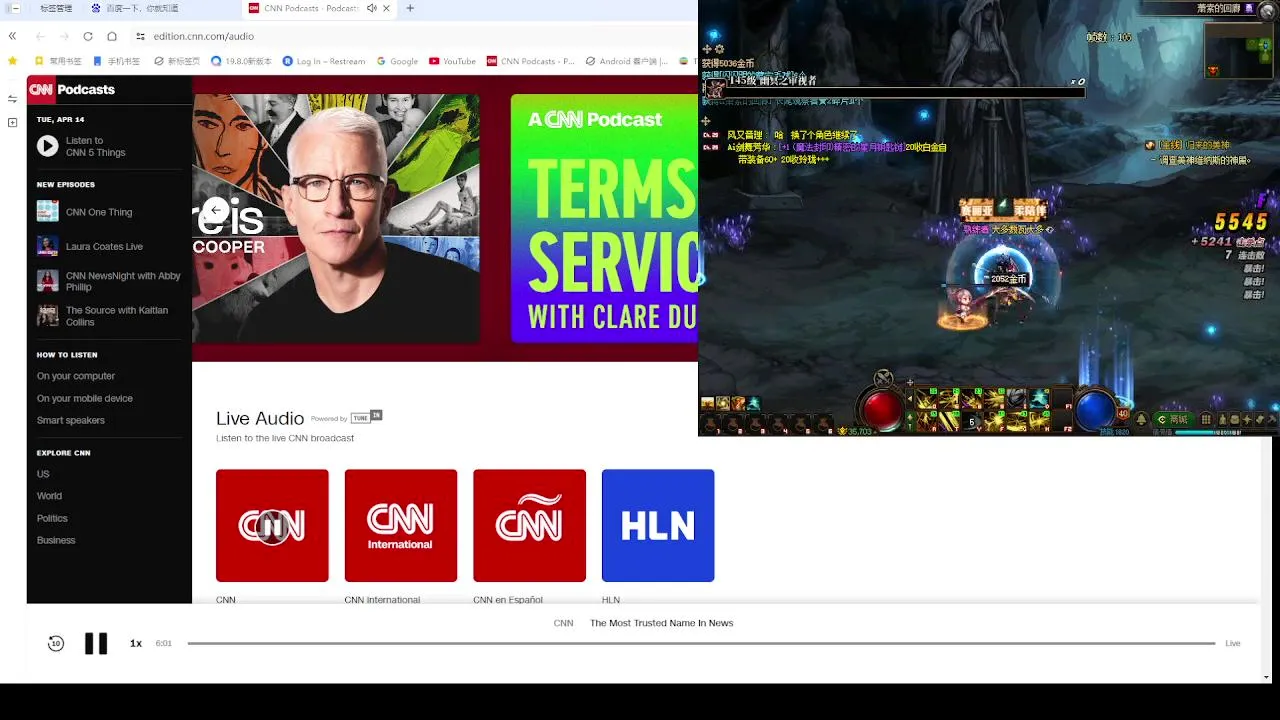Play Listen to CNN 5 Things
Viewport: 1280px width, 720px height.
[x=47, y=147]
